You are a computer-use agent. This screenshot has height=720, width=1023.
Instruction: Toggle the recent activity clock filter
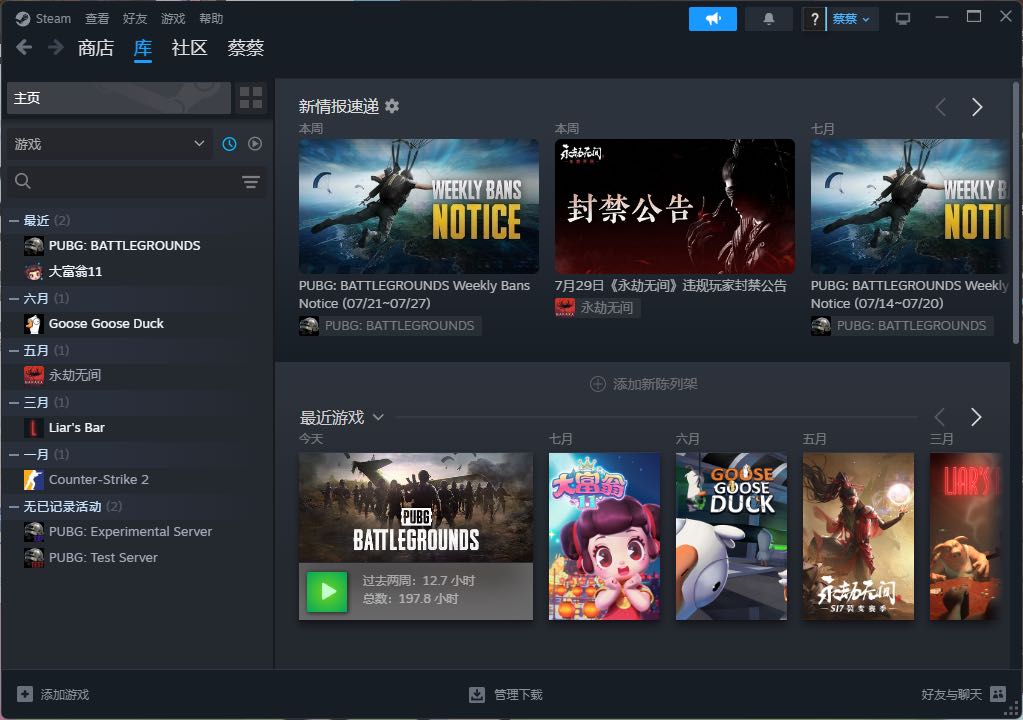229,144
